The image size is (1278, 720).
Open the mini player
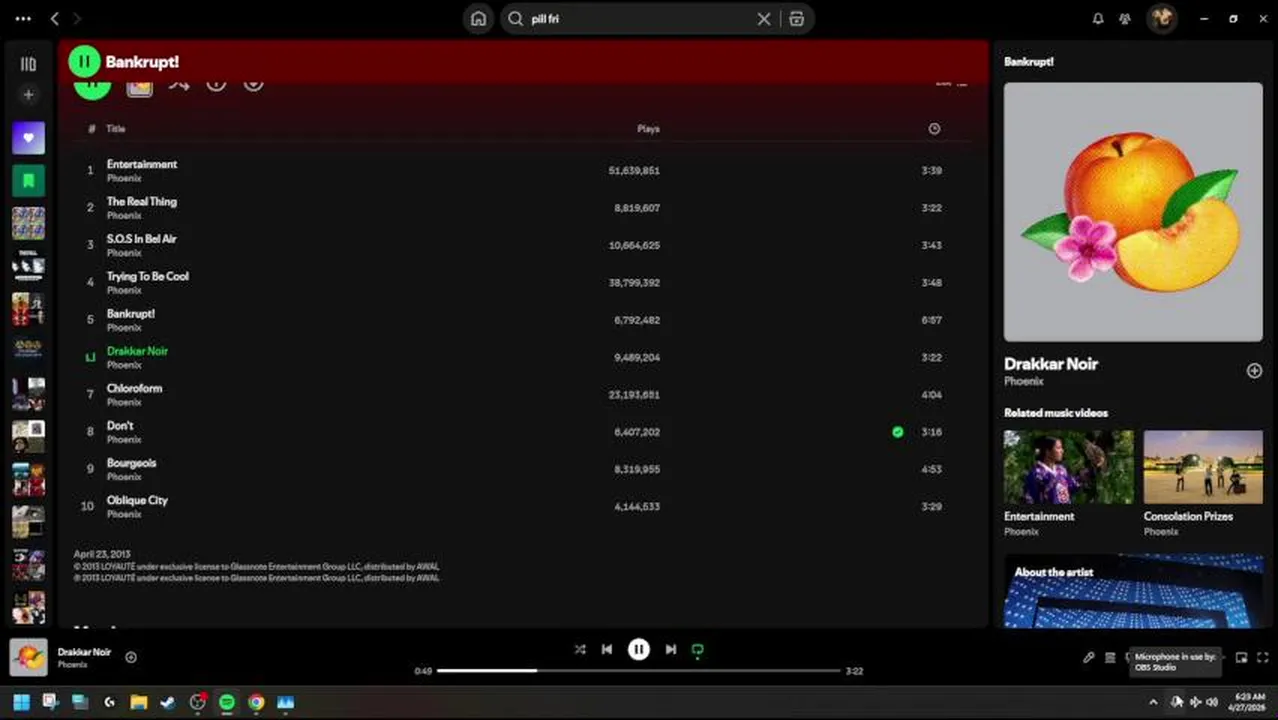(1241, 657)
